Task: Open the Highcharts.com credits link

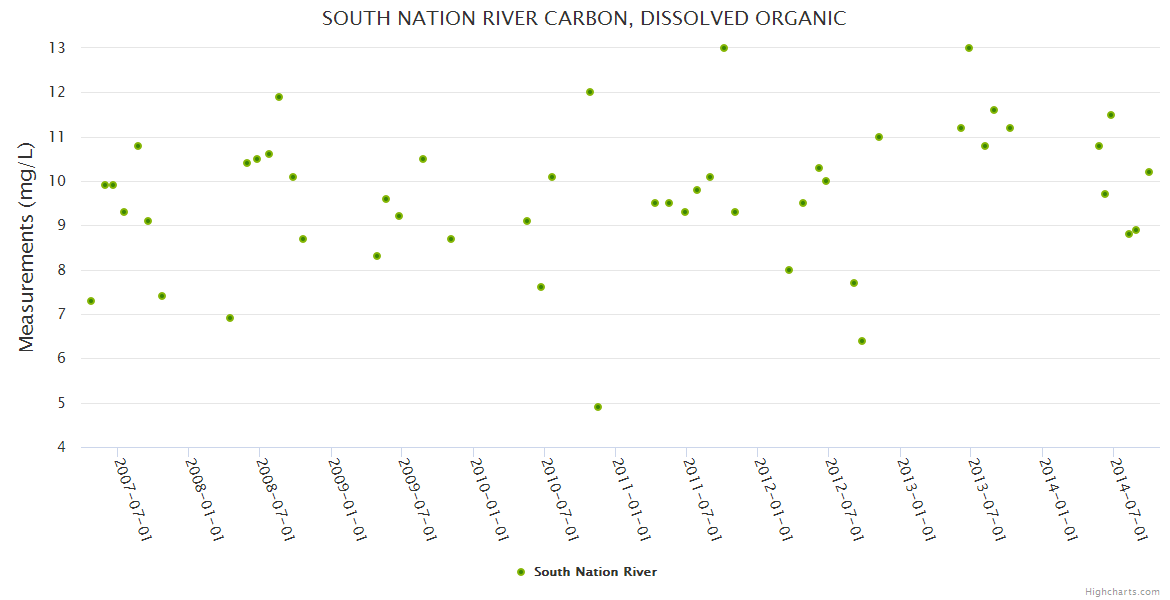Action: point(1122,591)
